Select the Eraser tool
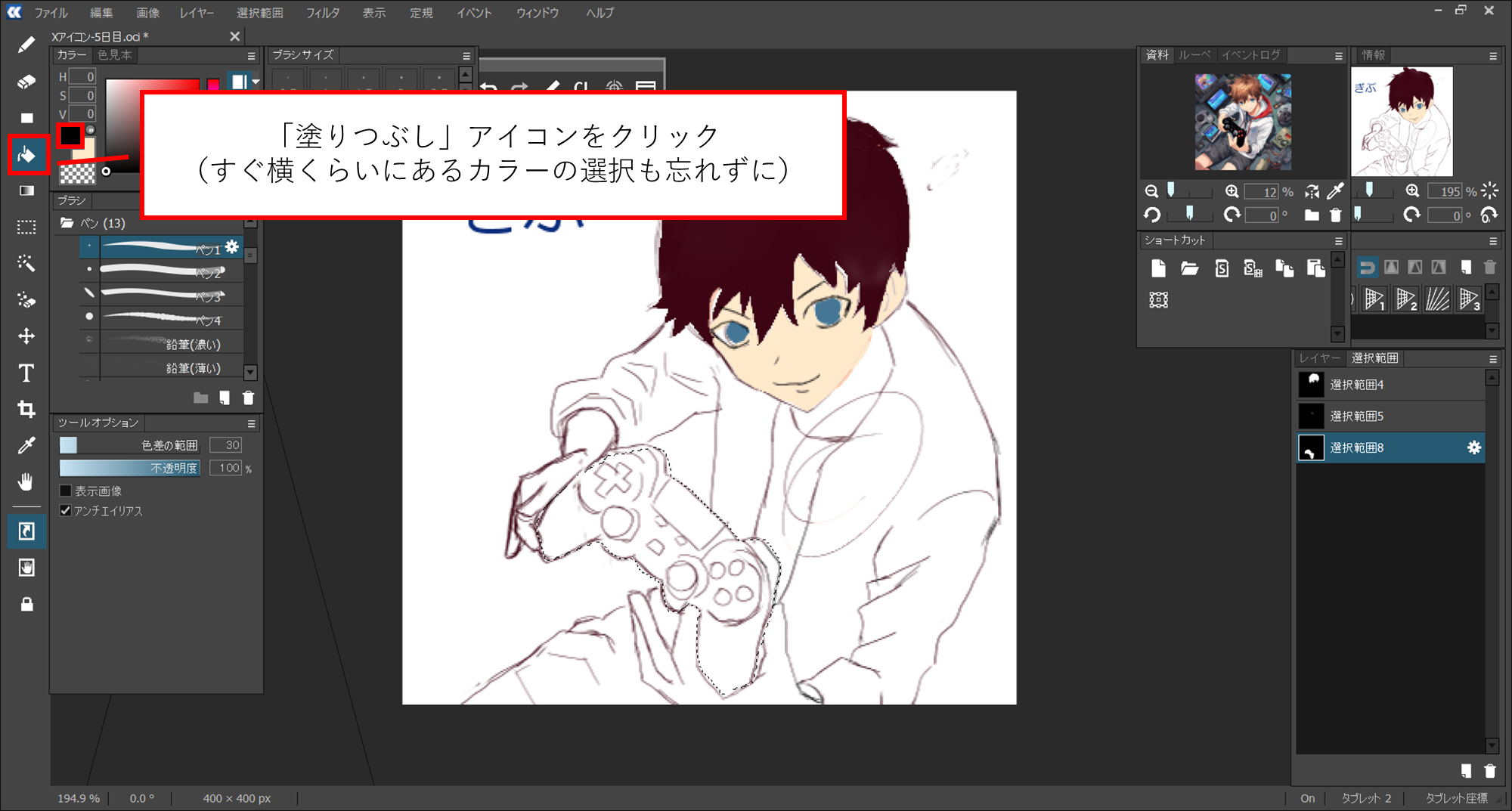This screenshot has height=811, width=1512. pos(26,82)
